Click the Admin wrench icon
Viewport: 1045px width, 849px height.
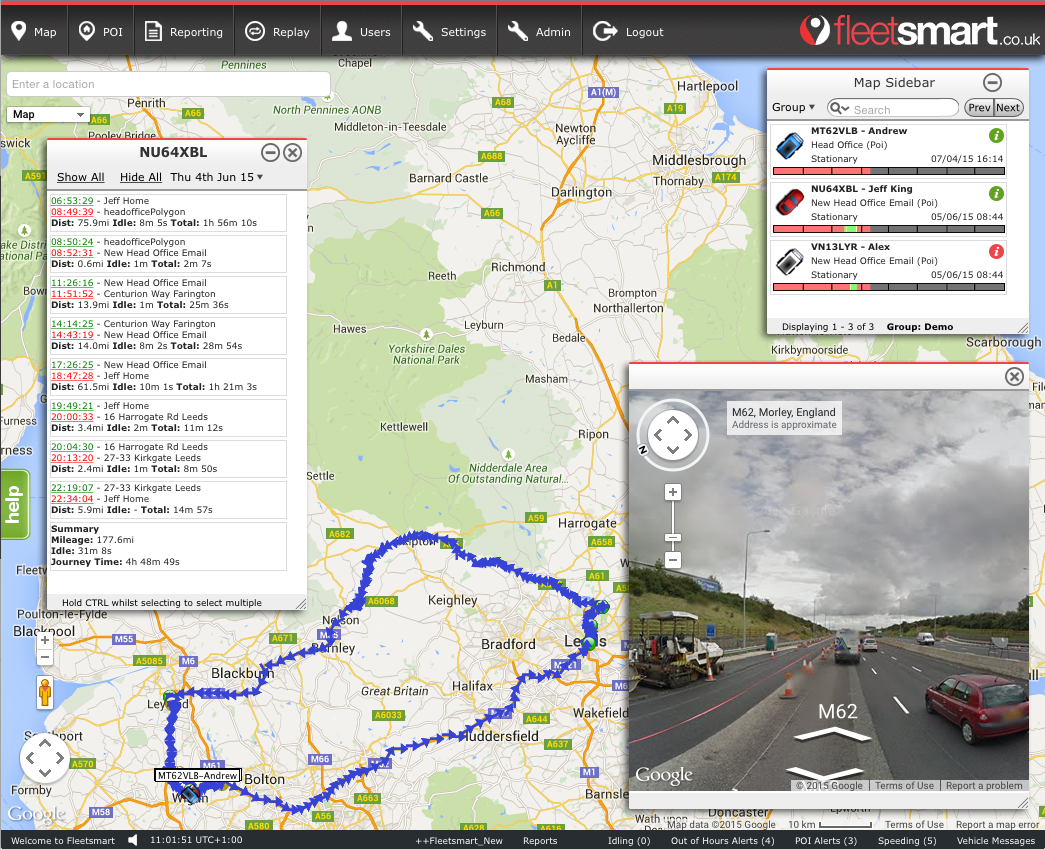click(x=517, y=31)
